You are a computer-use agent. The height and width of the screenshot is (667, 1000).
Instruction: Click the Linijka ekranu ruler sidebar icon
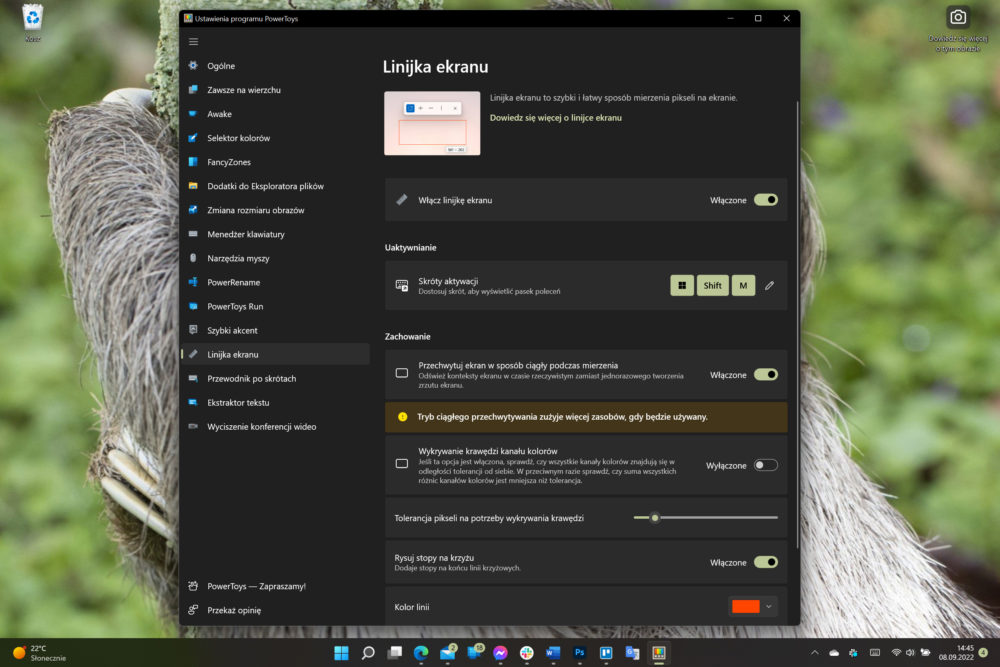[x=193, y=355]
